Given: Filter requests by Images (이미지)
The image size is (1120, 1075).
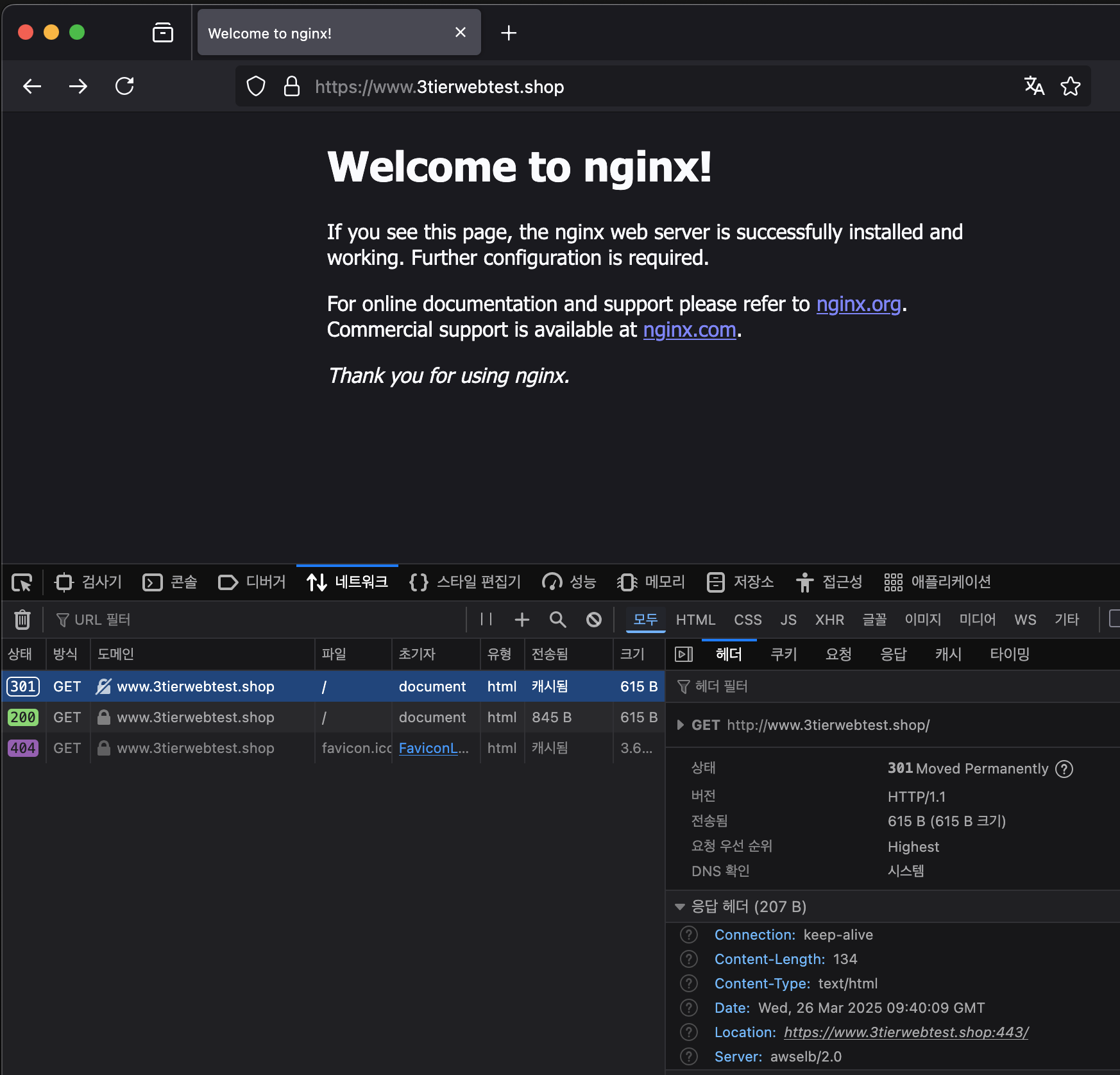Looking at the screenshot, I should (x=923, y=620).
